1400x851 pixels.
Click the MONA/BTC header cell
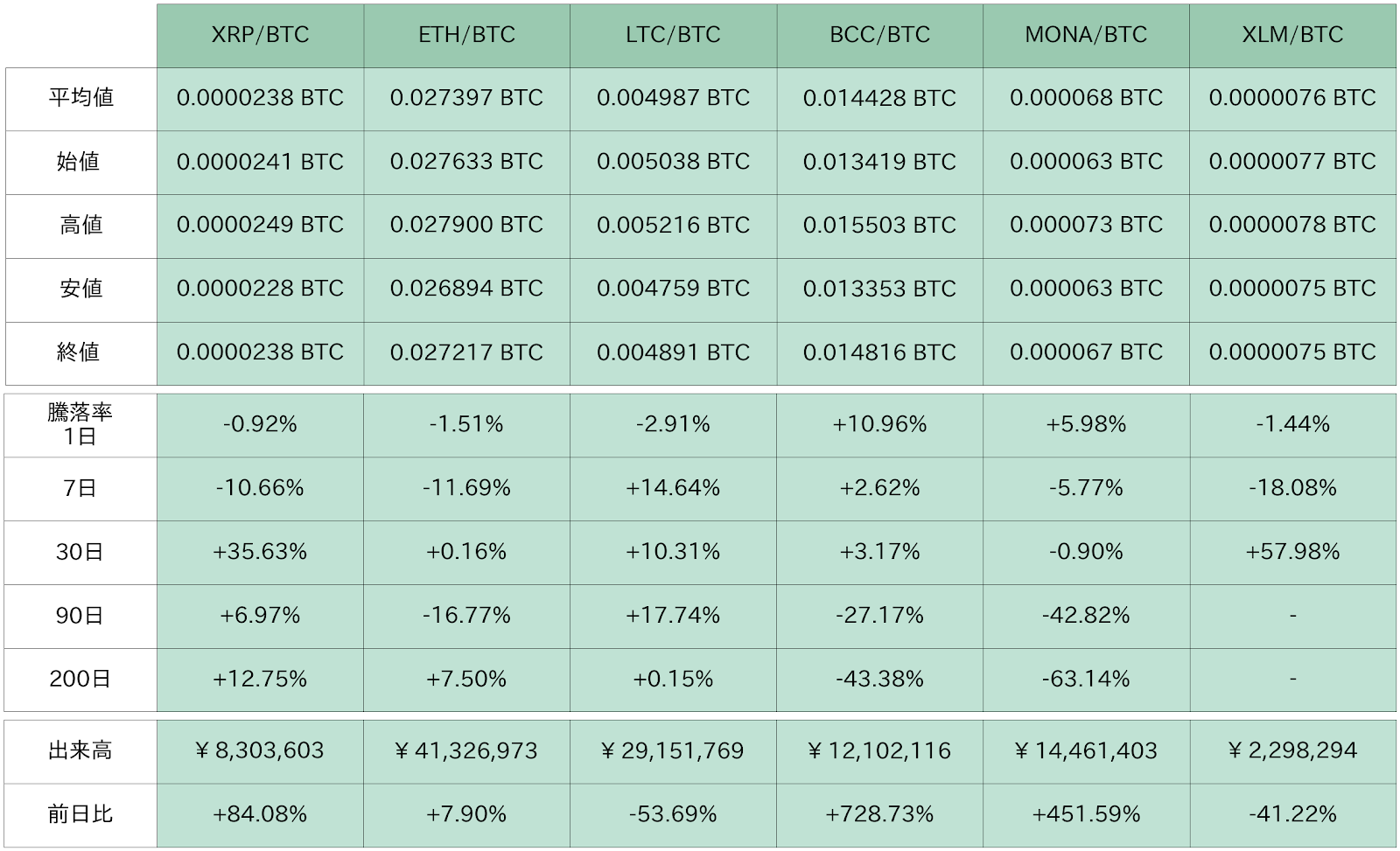click(1086, 35)
